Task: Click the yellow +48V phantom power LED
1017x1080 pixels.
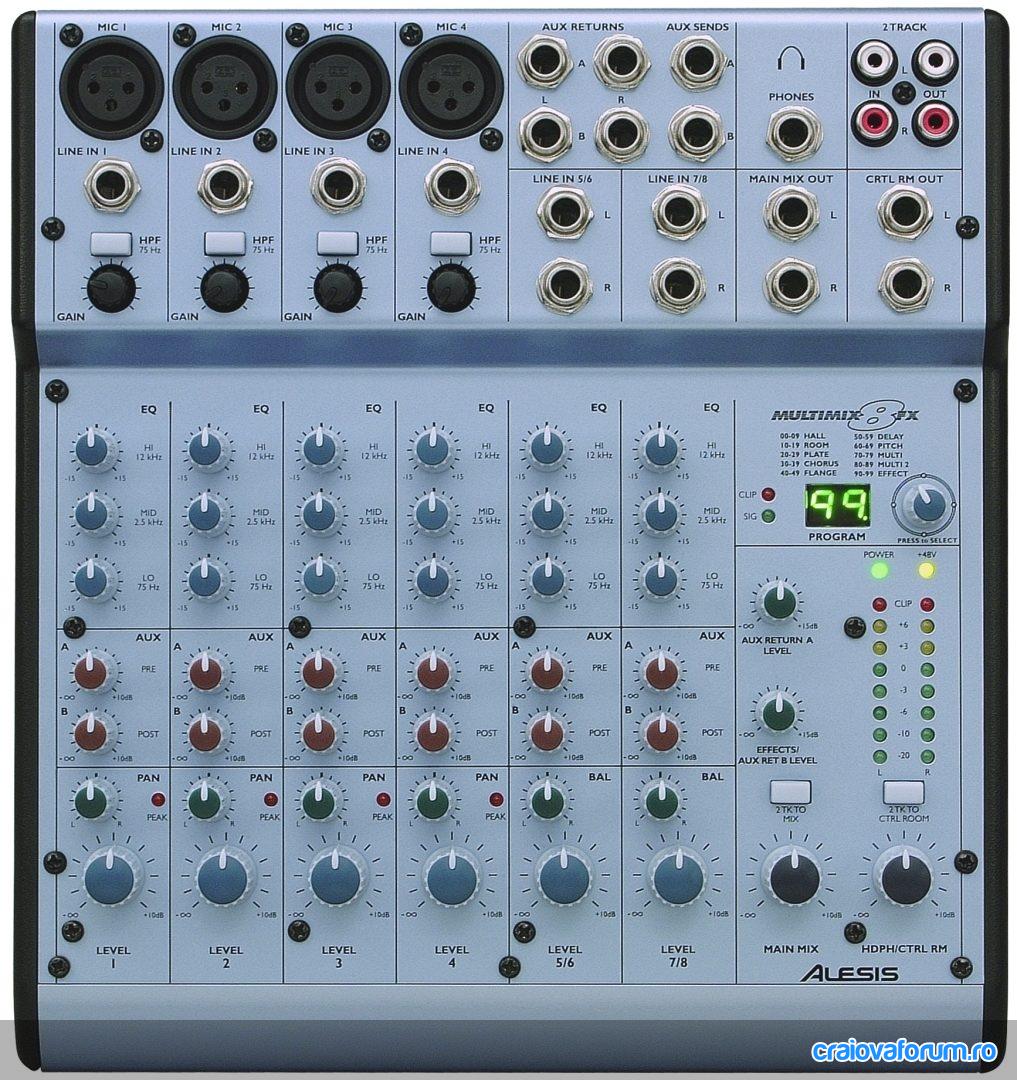Action: (927, 570)
